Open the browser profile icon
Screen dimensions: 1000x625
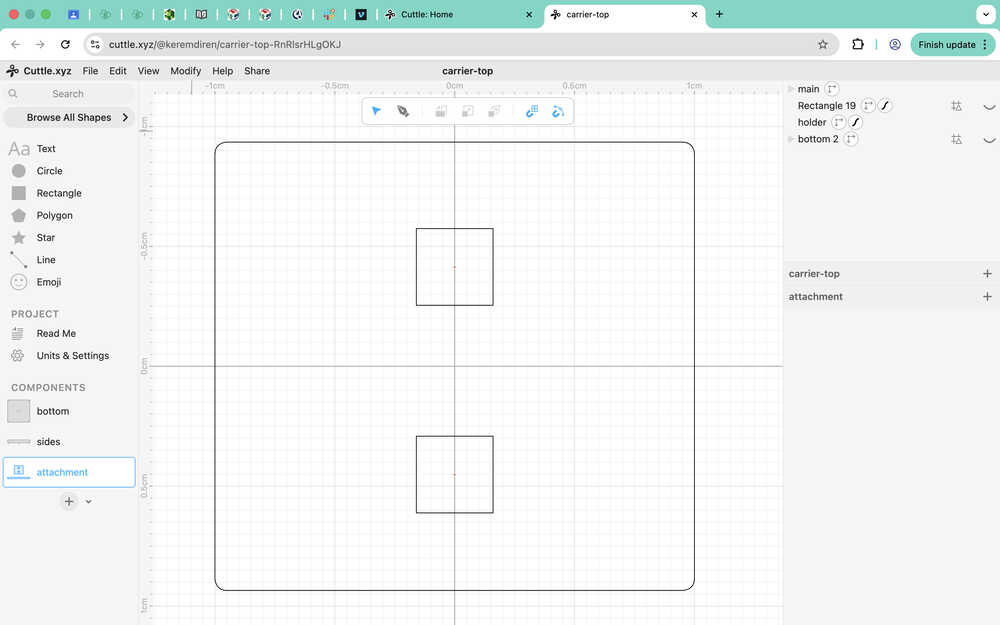(895, 44)
